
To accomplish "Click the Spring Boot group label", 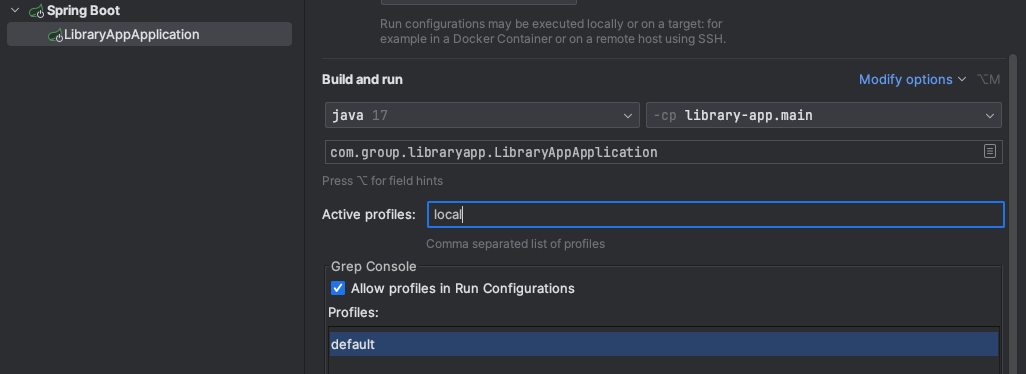I will [x=83, y=11].
